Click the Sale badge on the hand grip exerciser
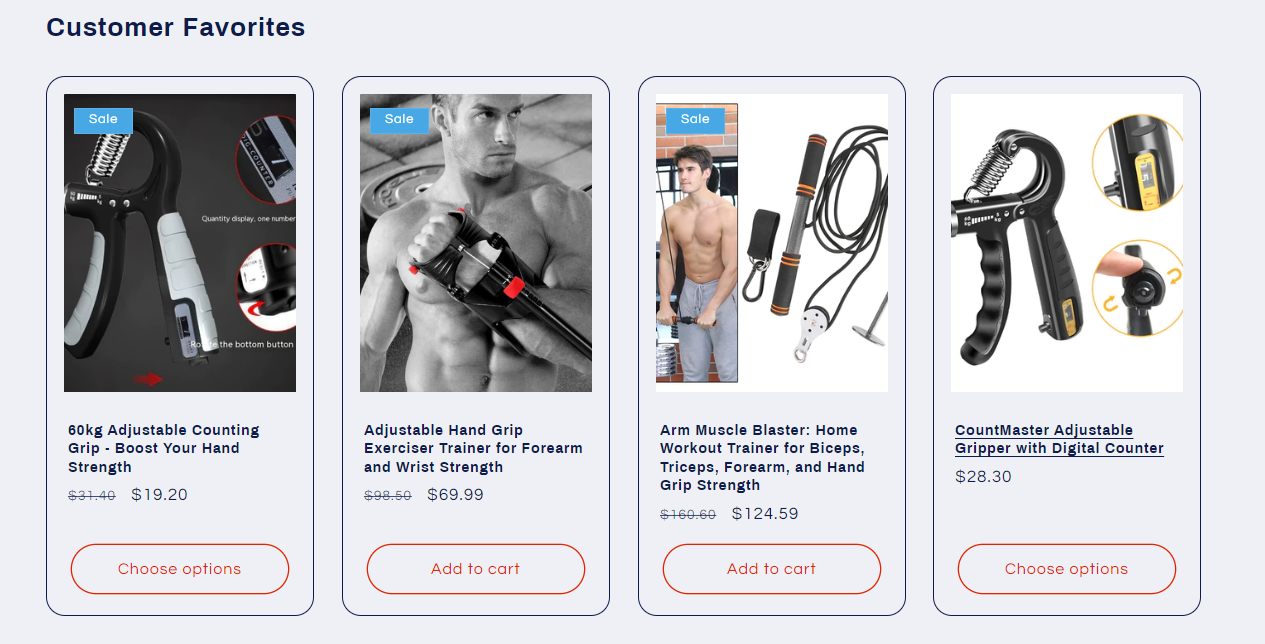This screenshot has width=1265, height=644. (399, 119)
